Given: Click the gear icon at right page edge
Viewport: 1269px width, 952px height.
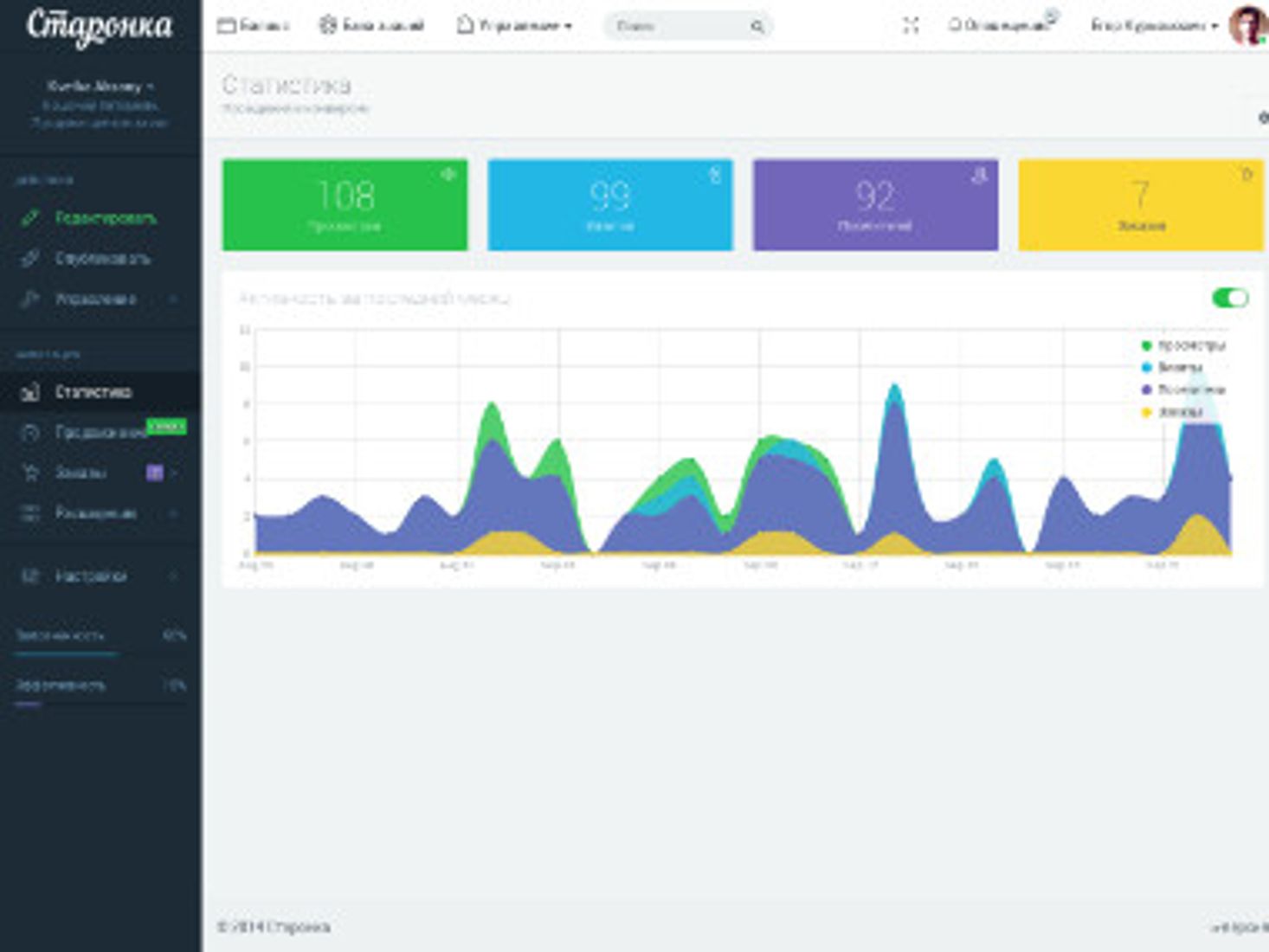Looking at the screenshot, I should (x=1264, y=118).
